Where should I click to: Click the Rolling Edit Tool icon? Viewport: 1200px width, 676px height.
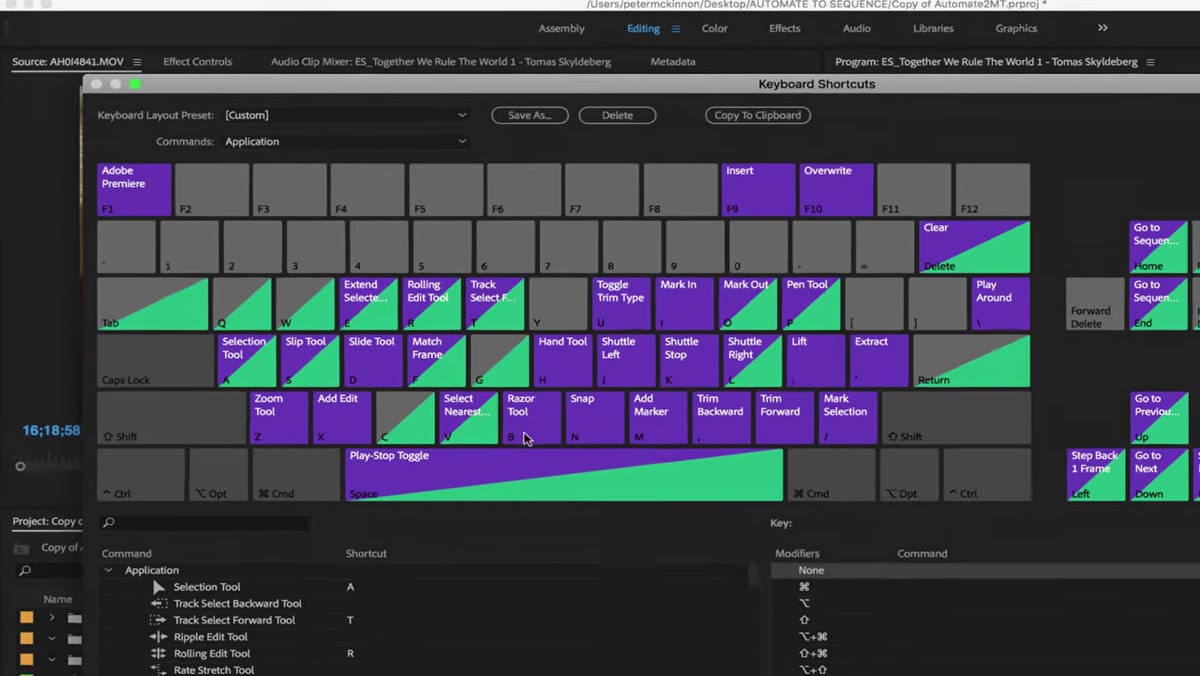point(158,653)
